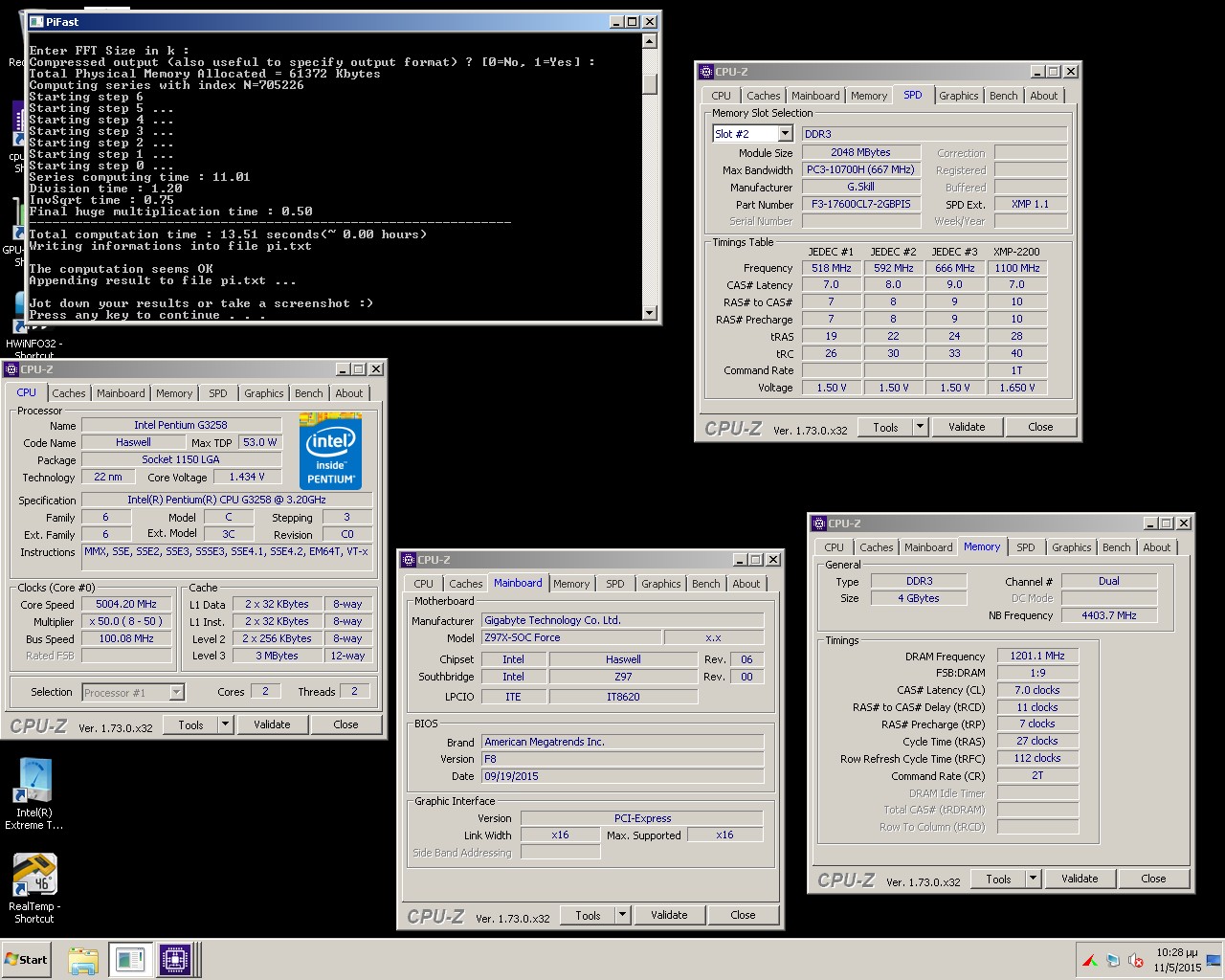Click the Close button in the Memory window

1153,879
